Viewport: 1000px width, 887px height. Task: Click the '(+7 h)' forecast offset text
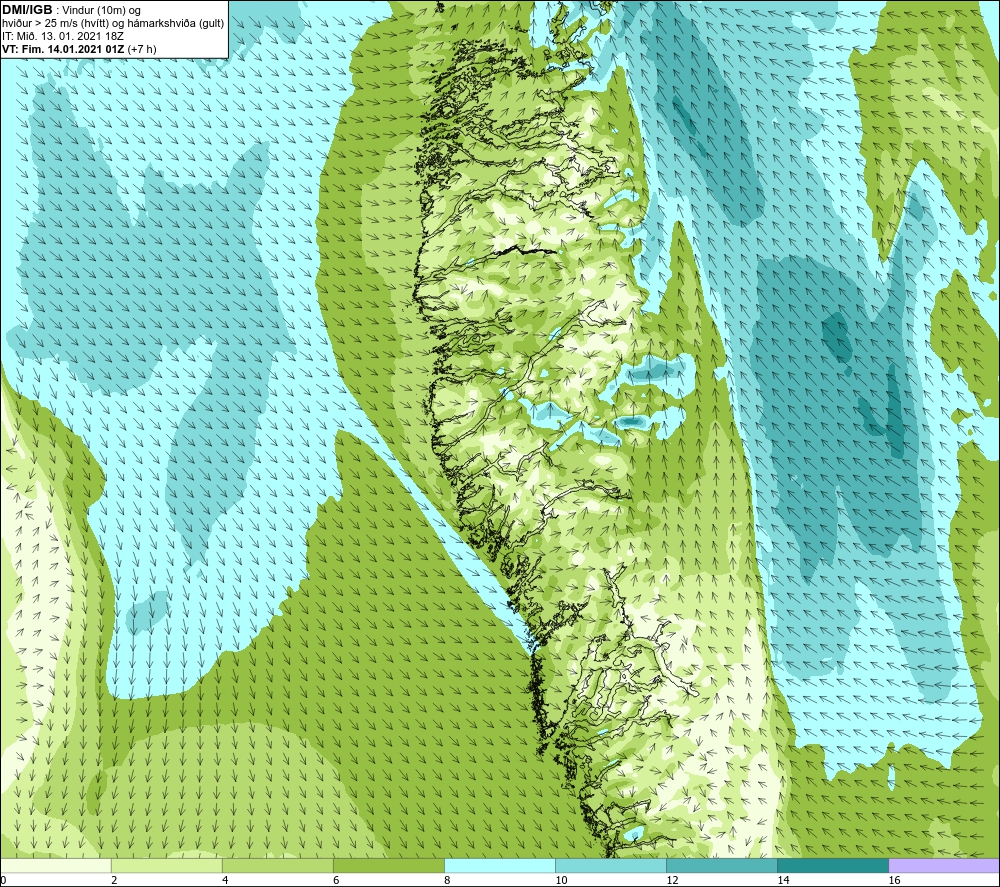pos(142,49)
